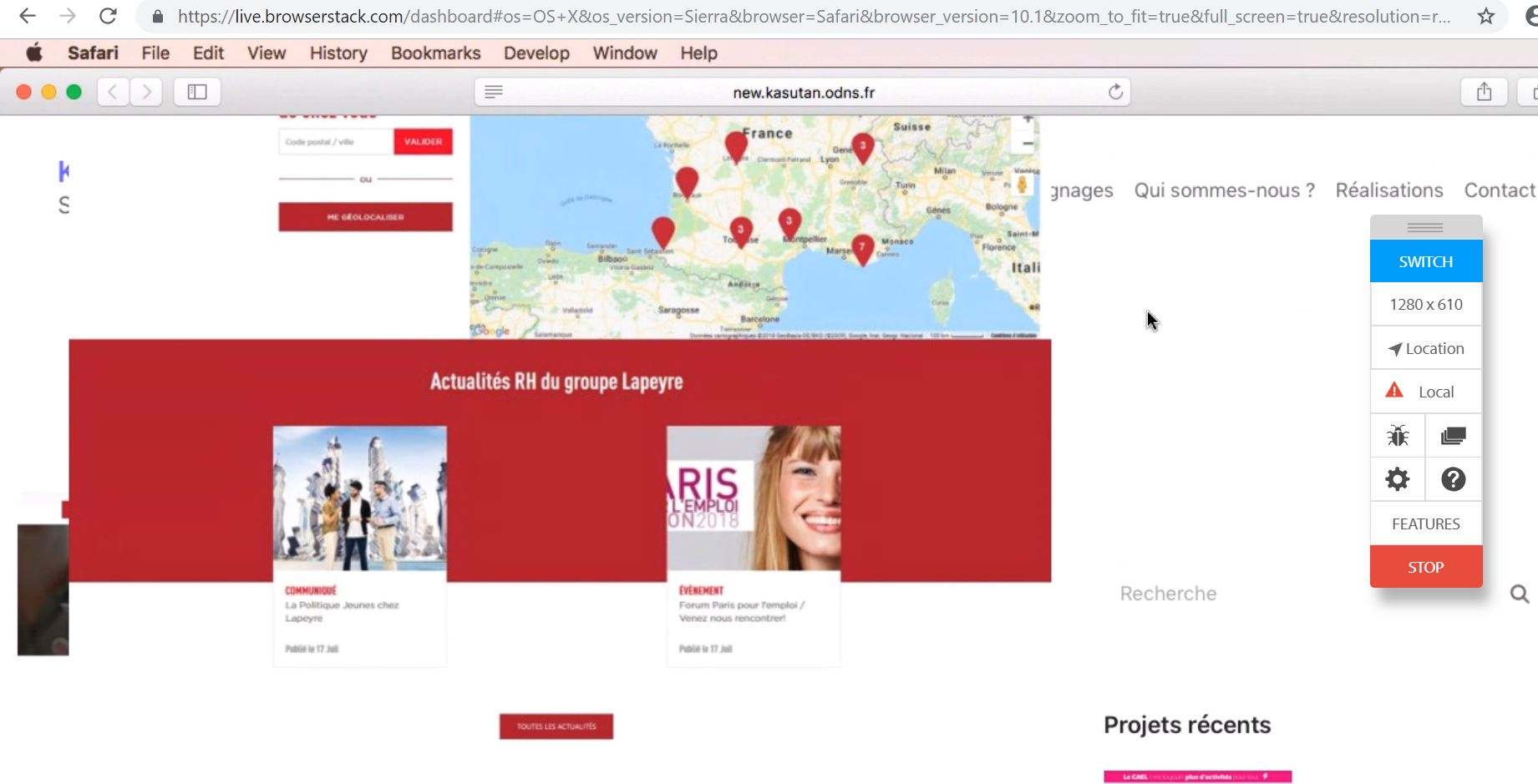Screen dimensions: 1538x784
Task: Click the map pin near Montpellier
Action: [789, 223]
